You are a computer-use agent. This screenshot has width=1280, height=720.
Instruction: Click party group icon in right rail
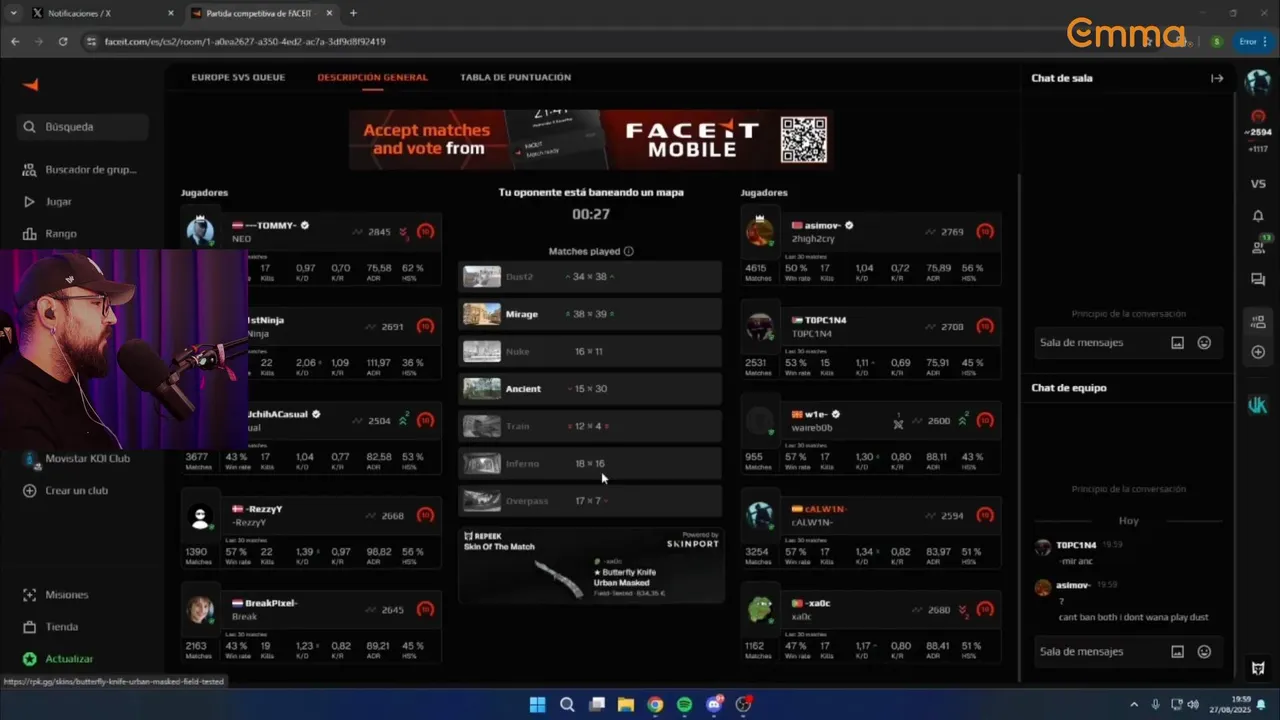tap(1258, 321)
